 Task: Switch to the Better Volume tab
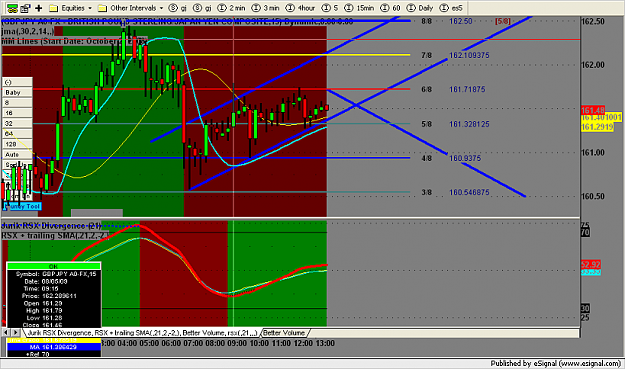(x=284, y=333)
